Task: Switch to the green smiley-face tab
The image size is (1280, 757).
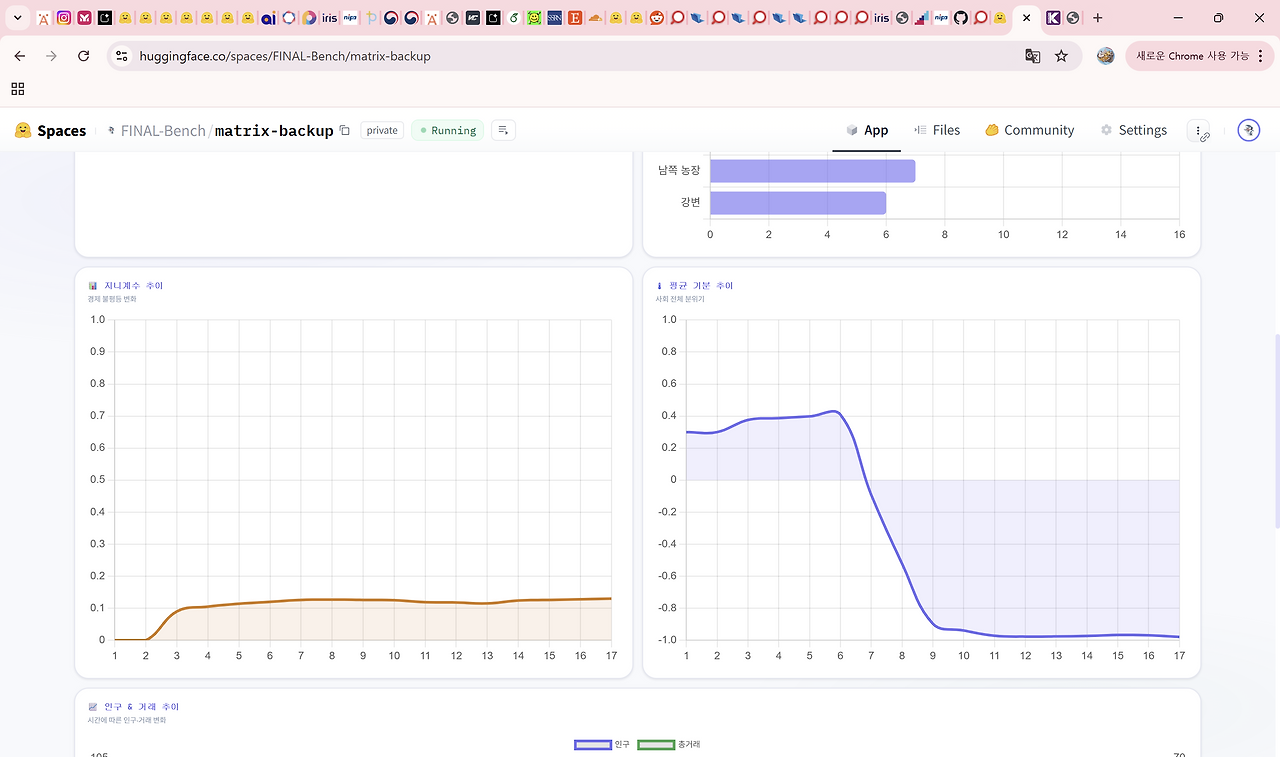Action: [534, 18]
